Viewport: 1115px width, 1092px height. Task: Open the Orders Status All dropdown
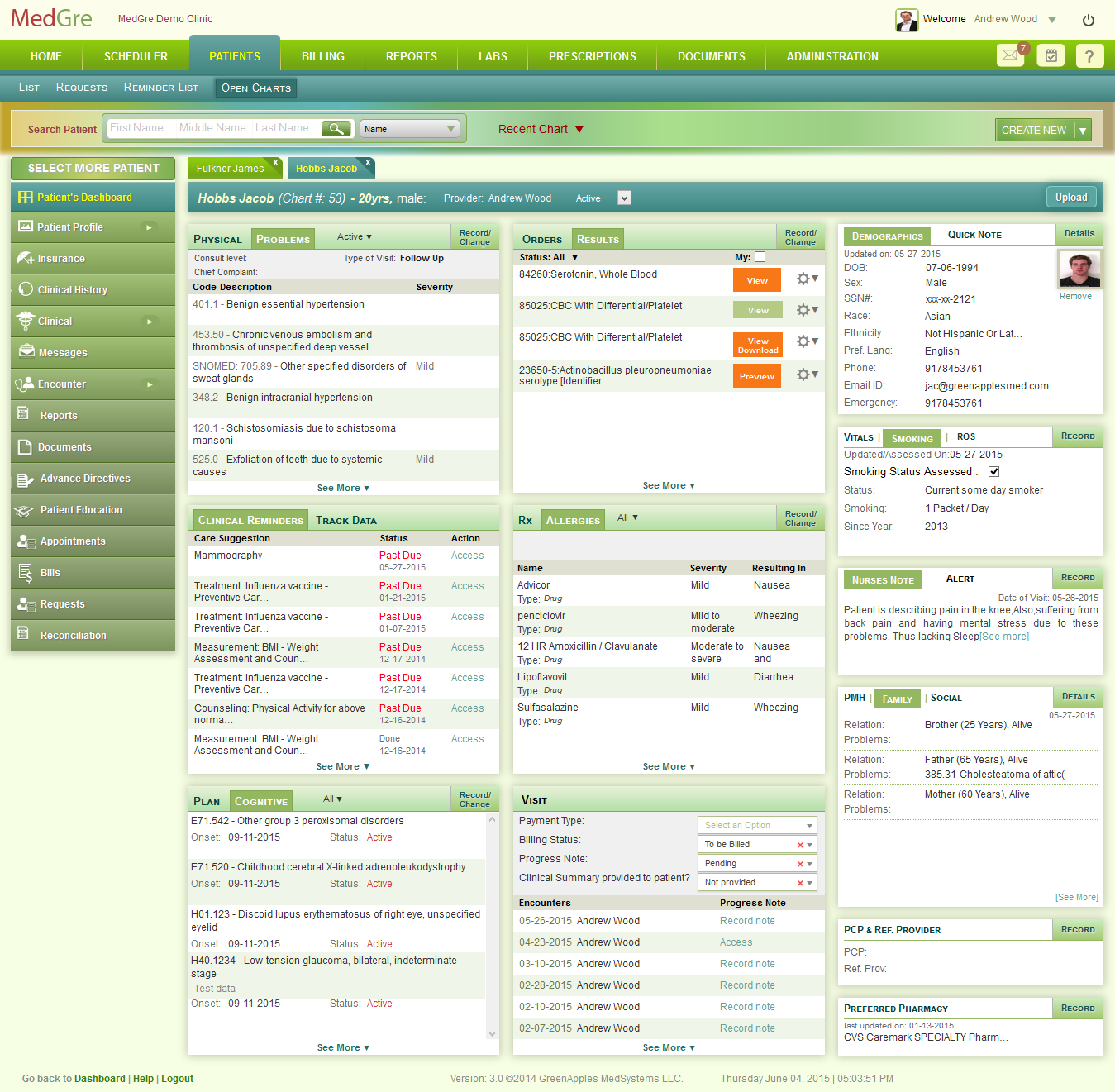(x=549, y=257)
